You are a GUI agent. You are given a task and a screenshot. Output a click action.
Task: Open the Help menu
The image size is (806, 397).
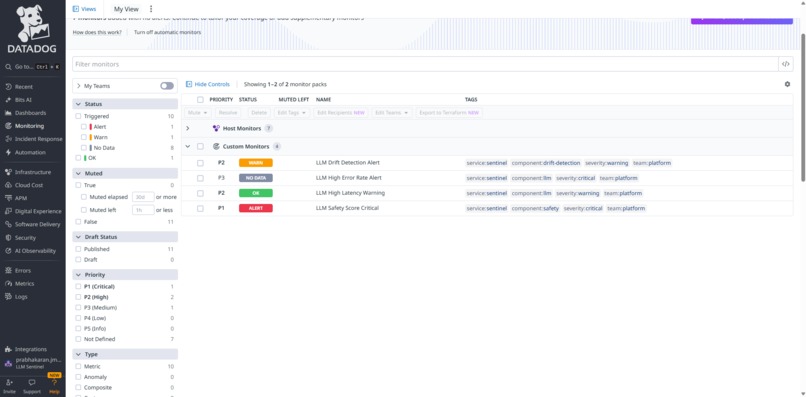(x=54, y=386)
